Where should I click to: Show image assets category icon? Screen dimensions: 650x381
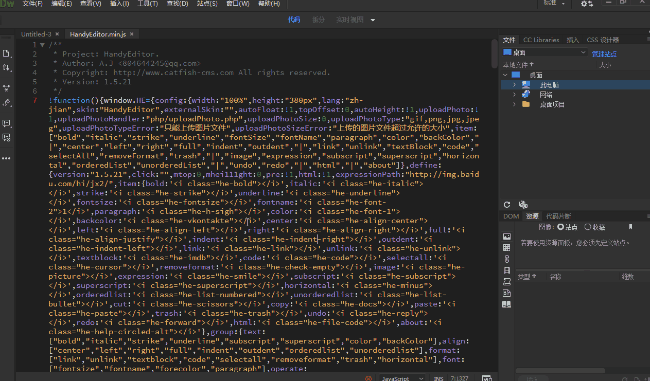(x=507, y=236)
